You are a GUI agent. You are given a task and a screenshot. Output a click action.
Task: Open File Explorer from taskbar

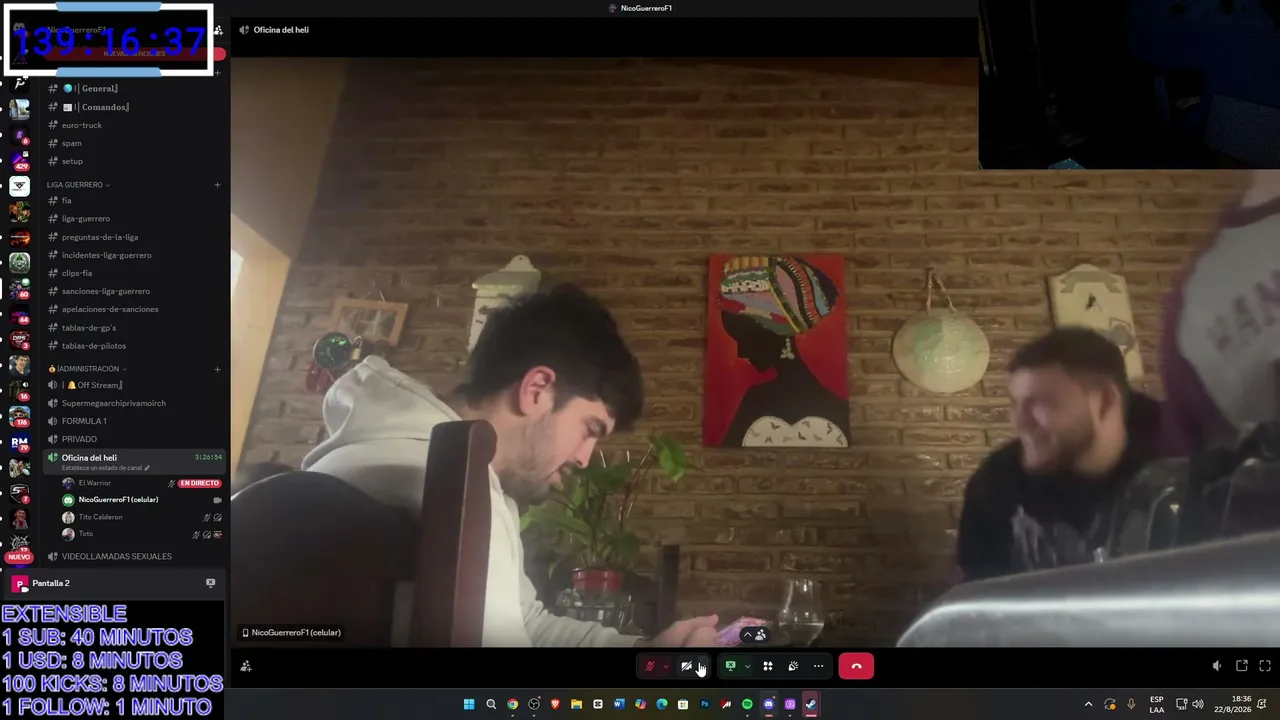pyautogui.click(x=576, y=704)
